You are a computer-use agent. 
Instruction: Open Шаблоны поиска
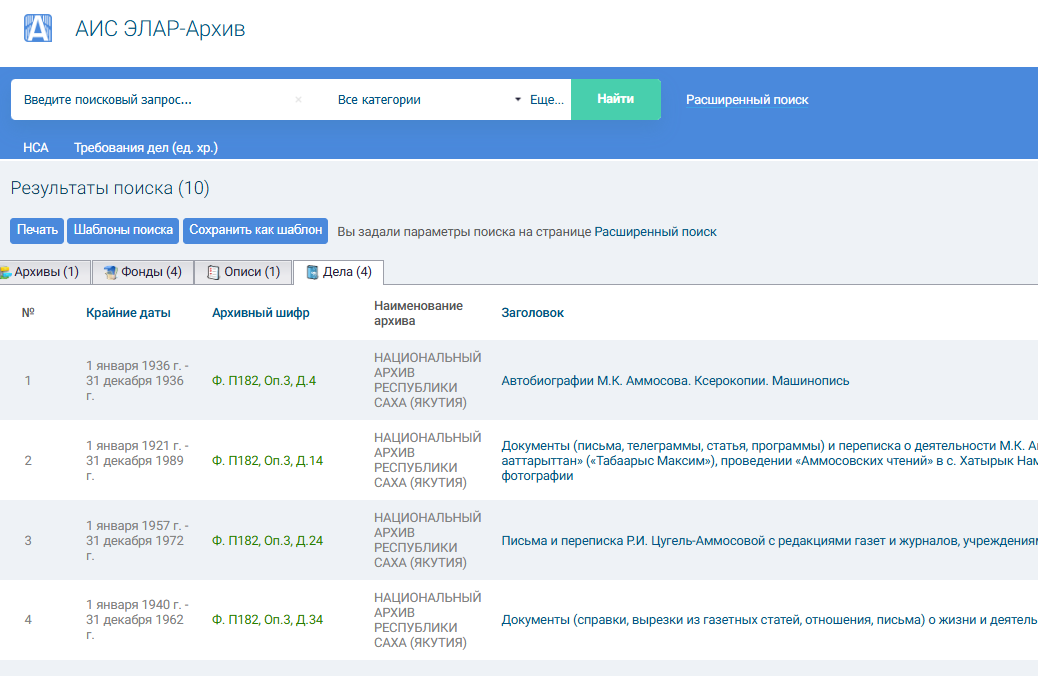point(123,230)
